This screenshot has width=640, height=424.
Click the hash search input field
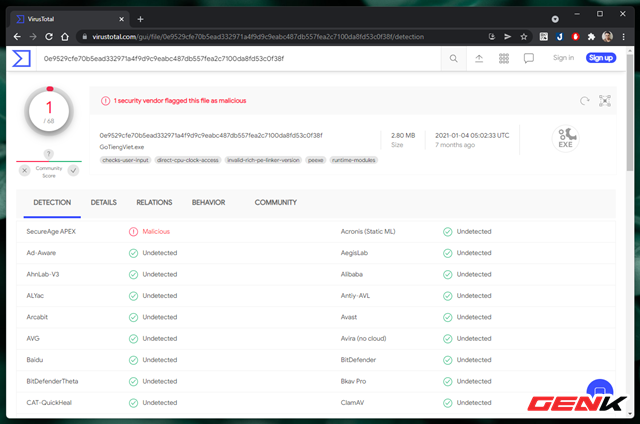tap(239, 58)
